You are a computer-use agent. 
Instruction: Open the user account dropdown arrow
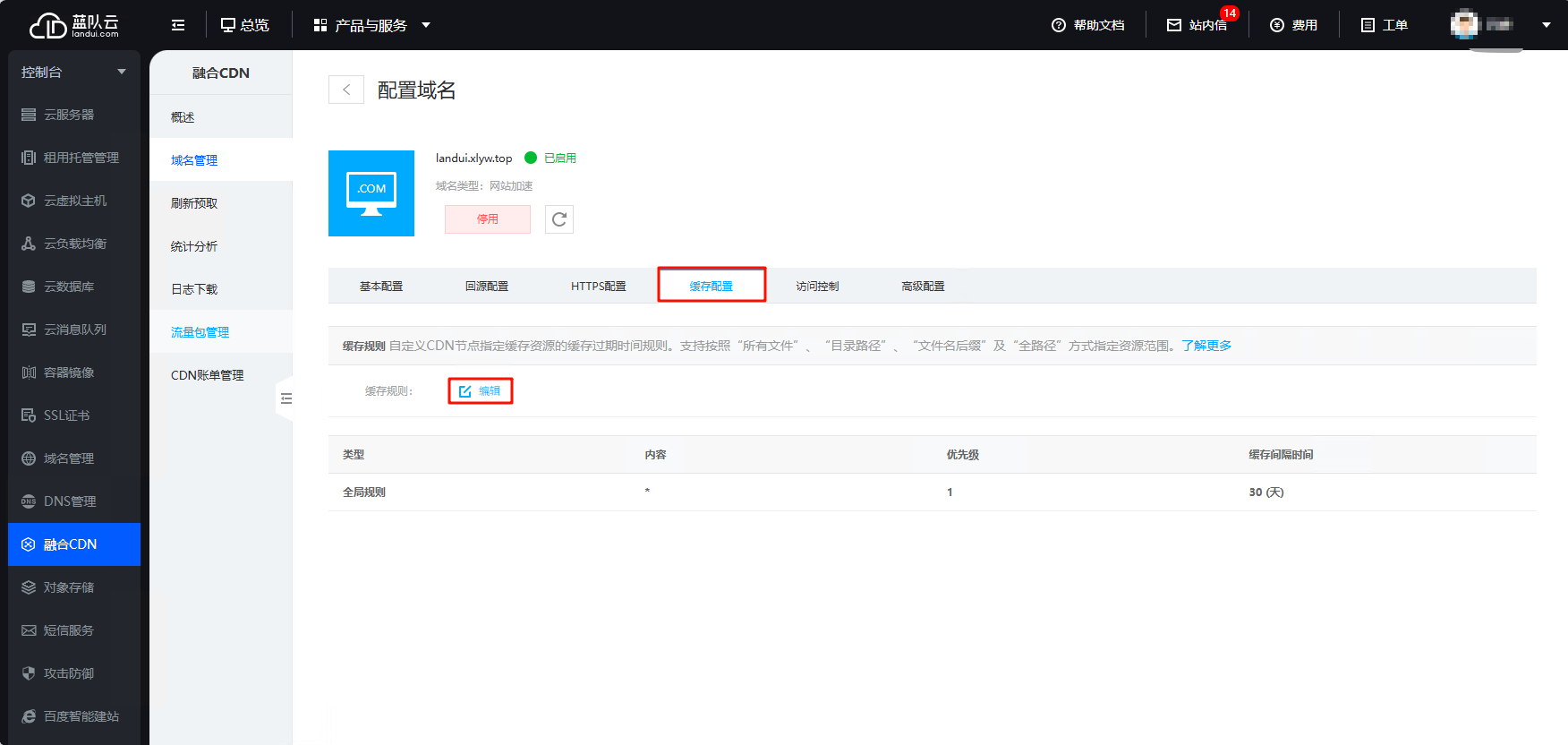(x=1546, y=25)
